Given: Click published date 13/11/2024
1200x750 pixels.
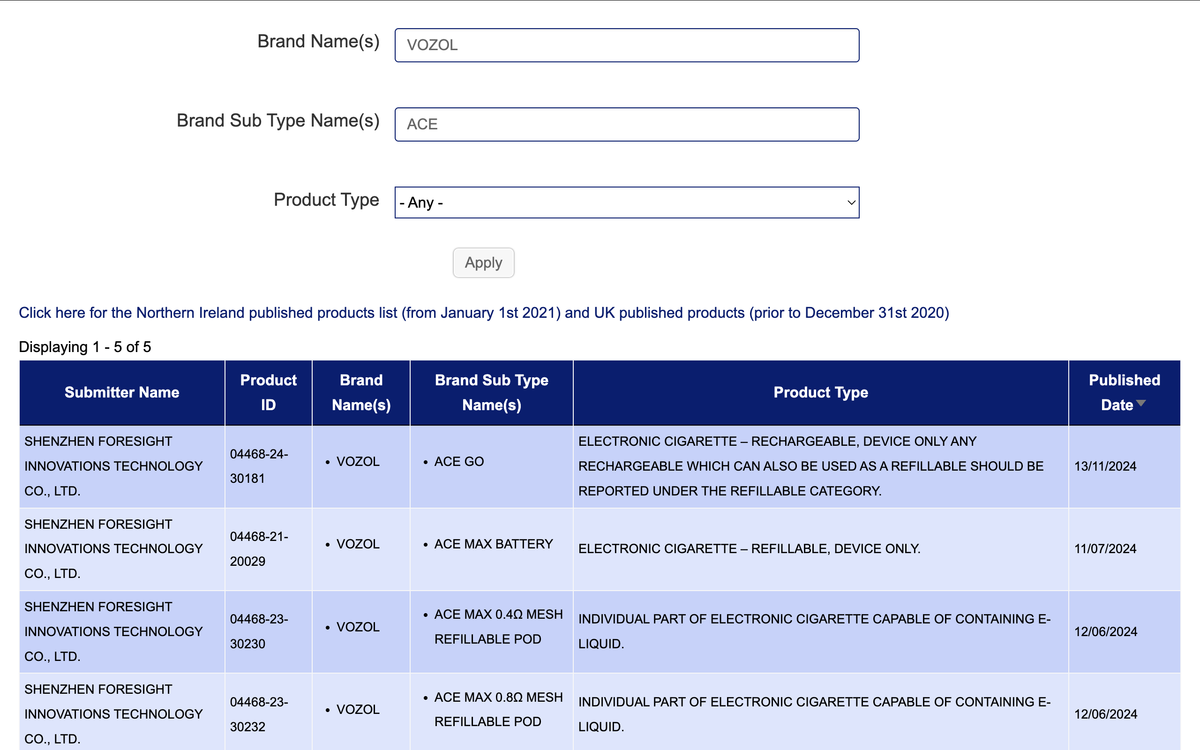Looking at the screenshot, I should [x=1105, y=466].
